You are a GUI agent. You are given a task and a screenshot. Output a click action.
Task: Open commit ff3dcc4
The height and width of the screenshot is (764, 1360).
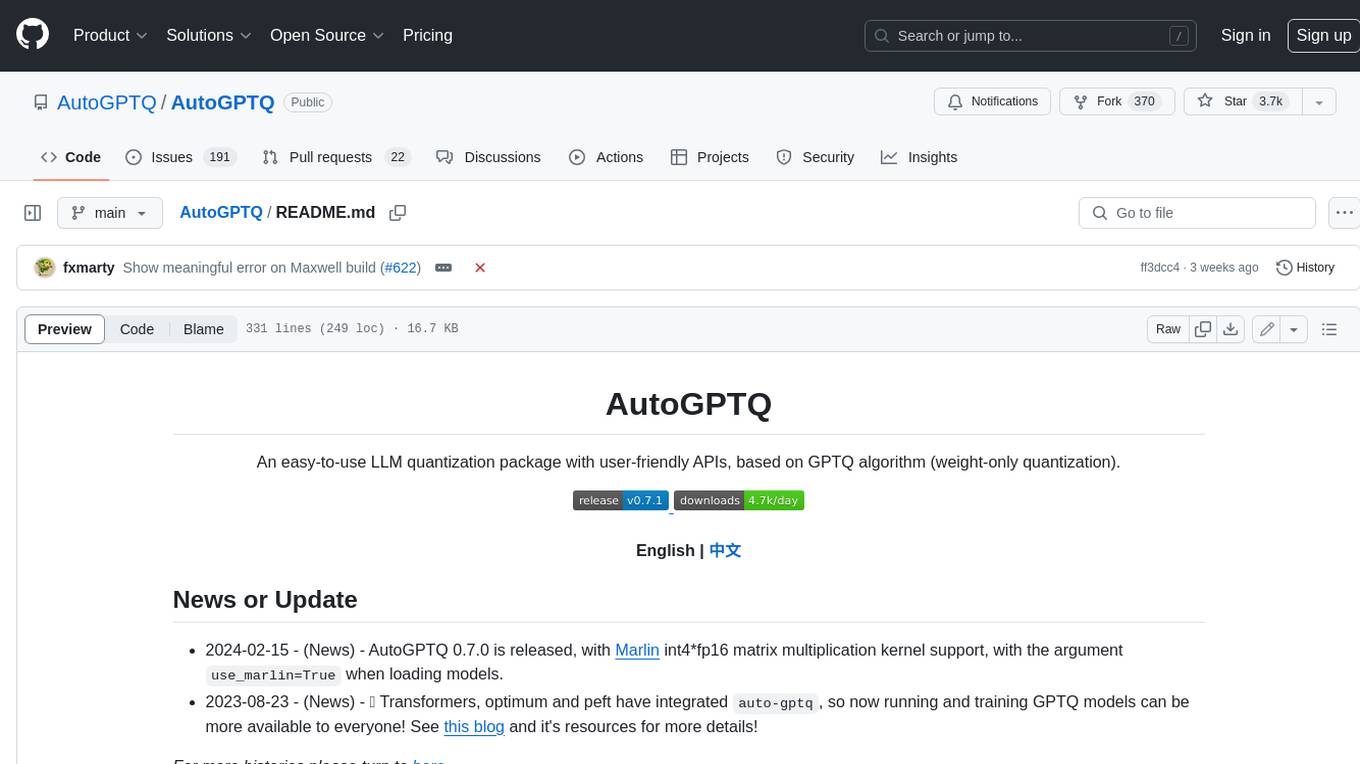click(x=1160, y=268)
